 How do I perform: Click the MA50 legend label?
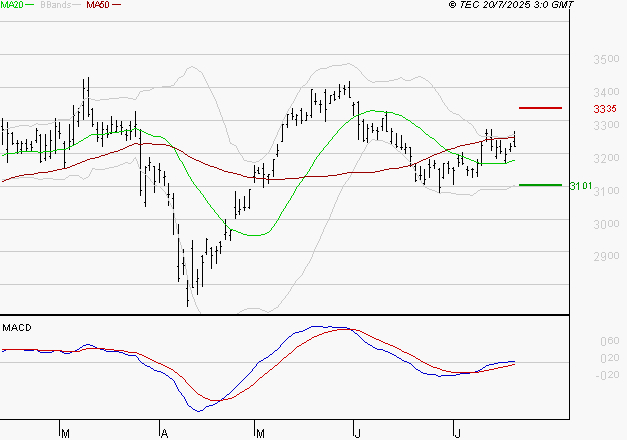pyautogui.click(x=98, y=5)
